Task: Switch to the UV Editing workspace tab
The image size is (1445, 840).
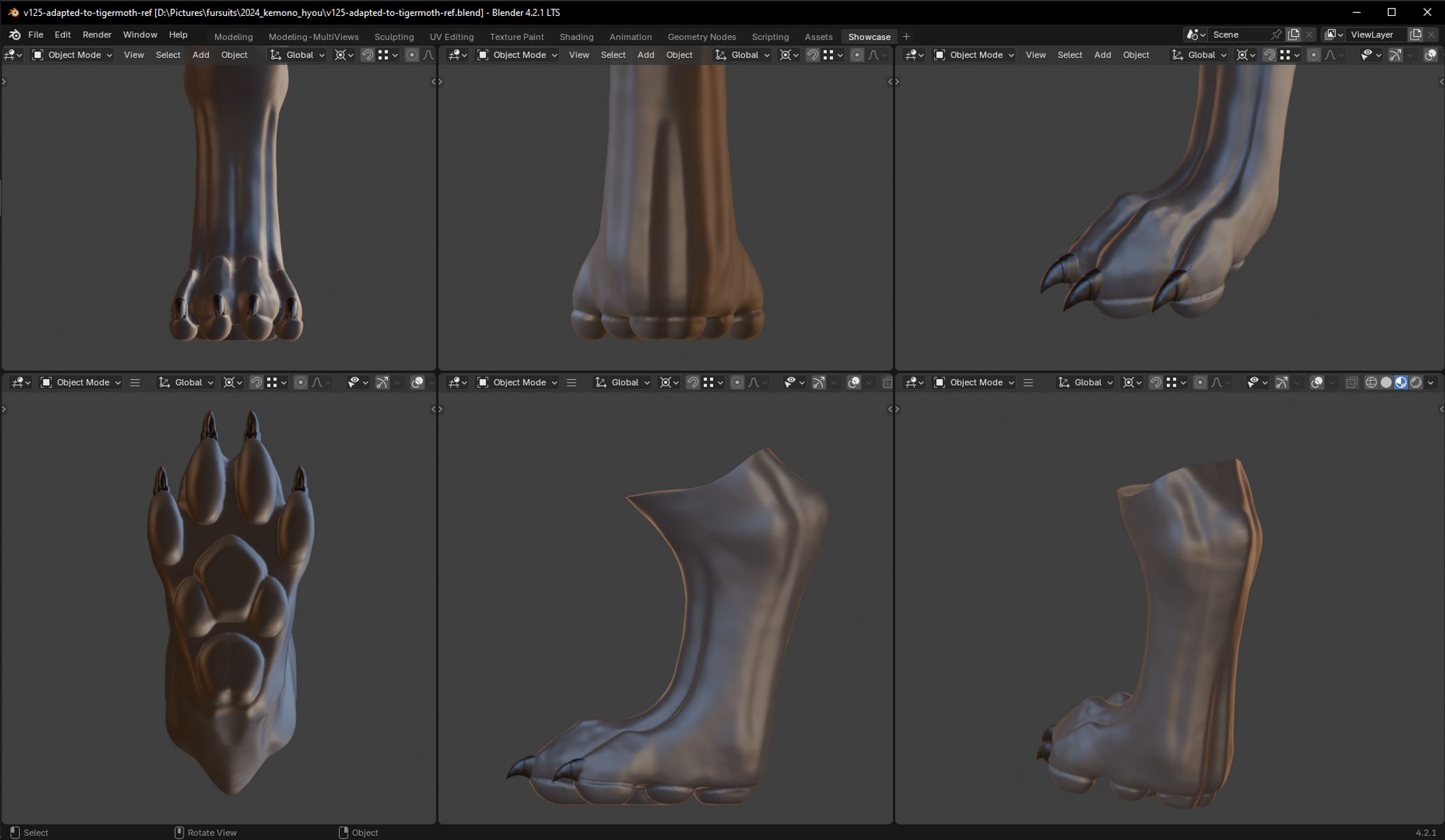Action: coord(452,37)
